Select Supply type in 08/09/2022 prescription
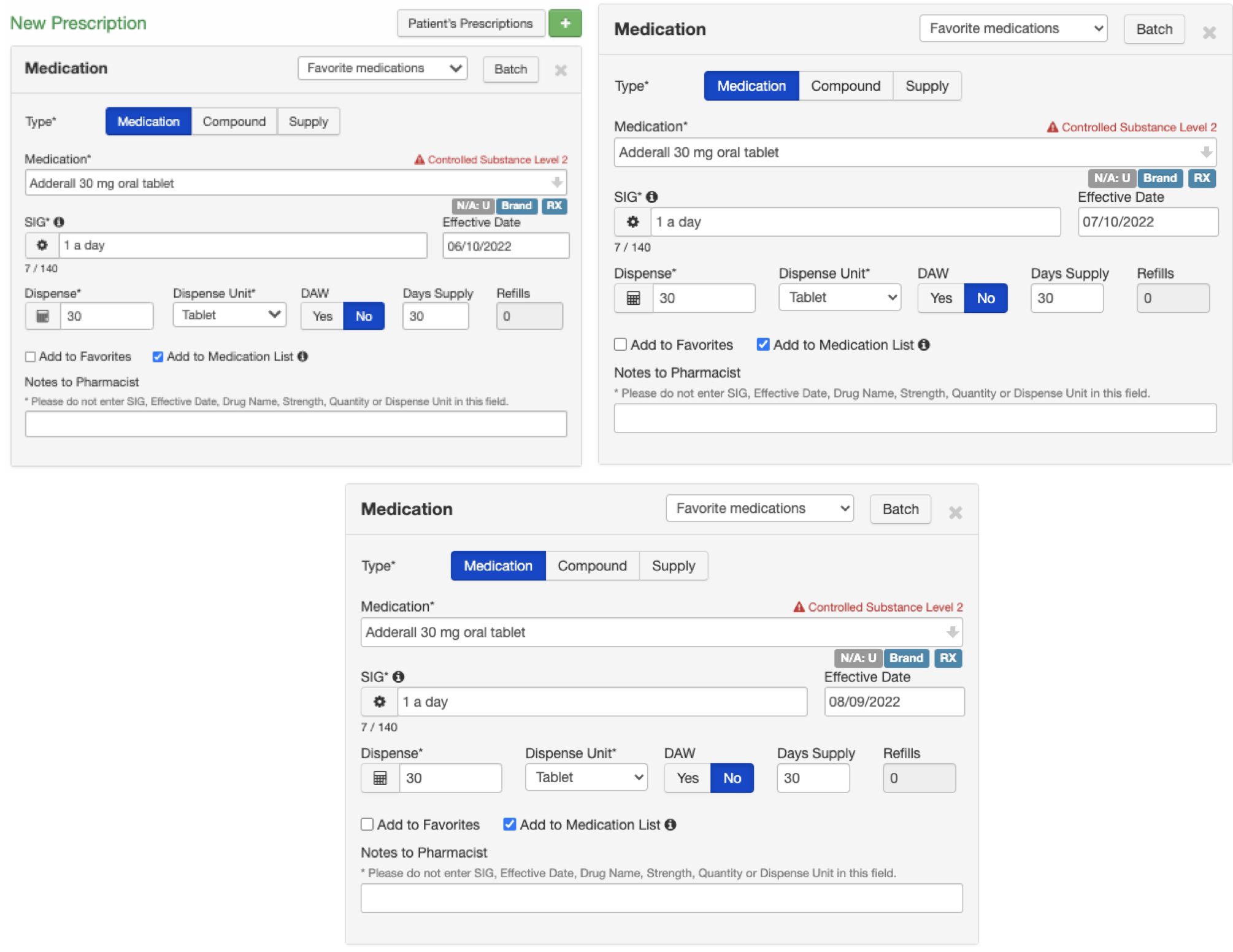1233x952 pixels. coord(674,566)
